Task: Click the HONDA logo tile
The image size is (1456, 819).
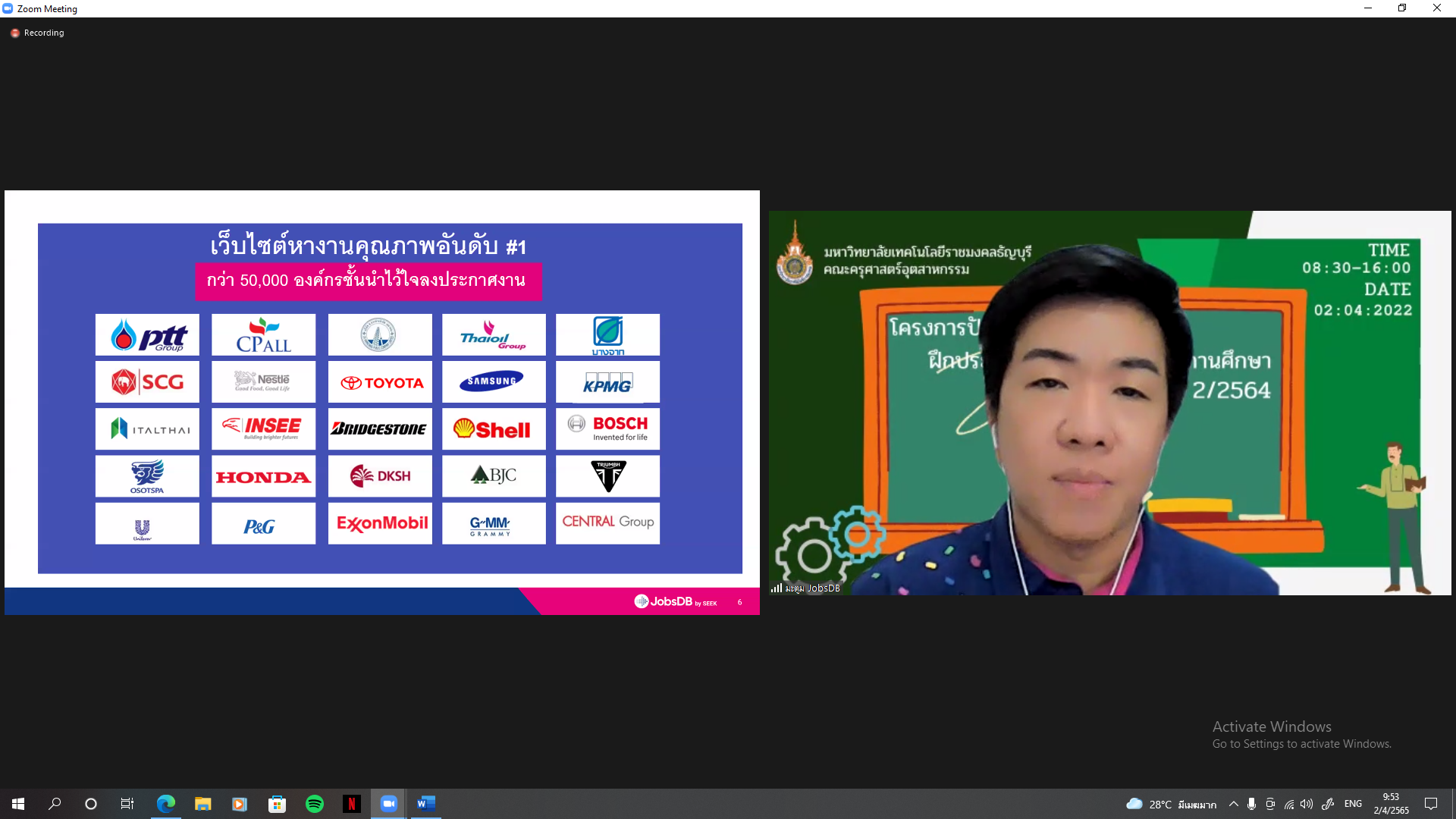Action: click(263, 476)
